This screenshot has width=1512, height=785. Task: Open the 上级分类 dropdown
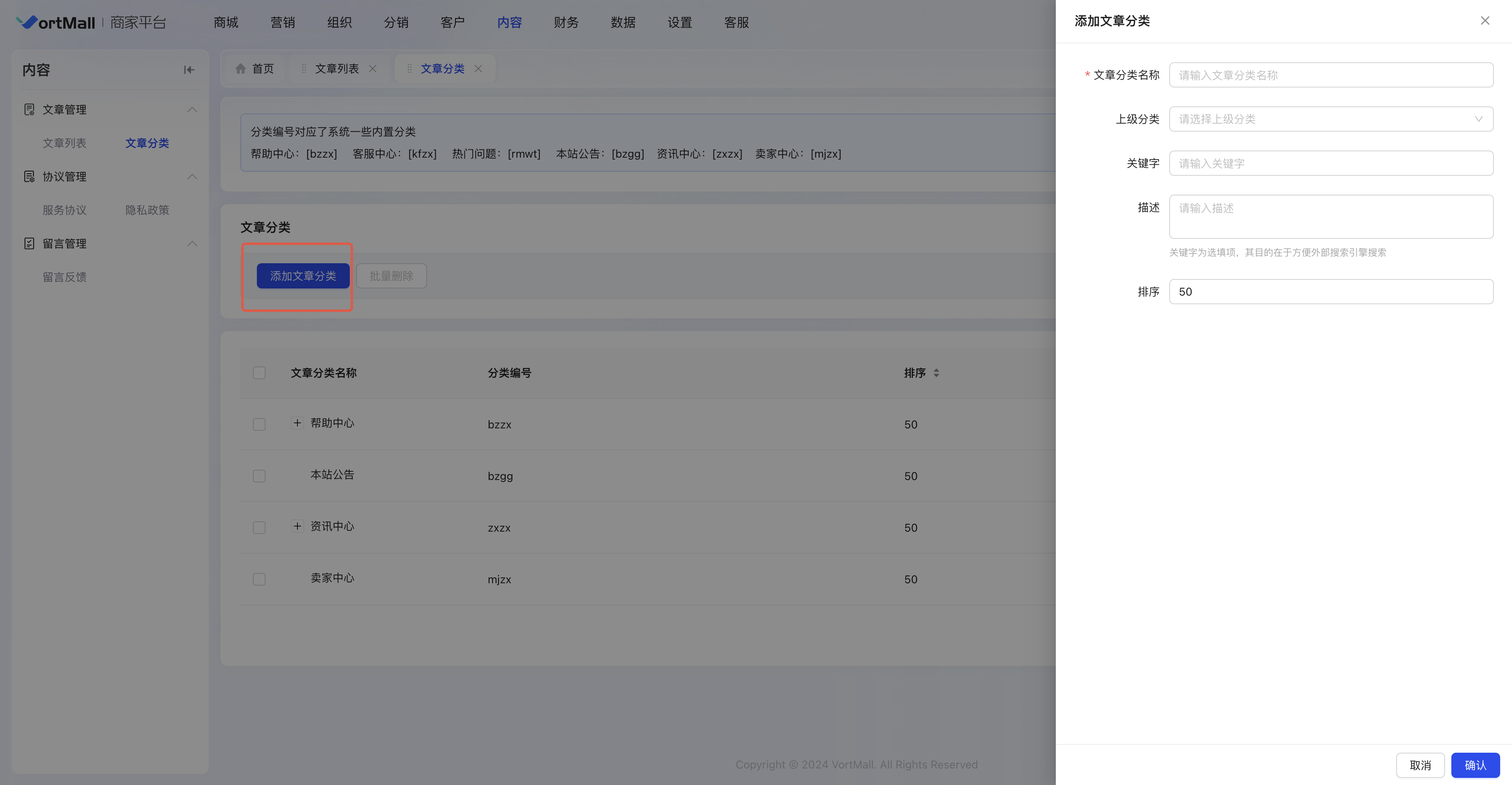click(x=1331, y=119)
